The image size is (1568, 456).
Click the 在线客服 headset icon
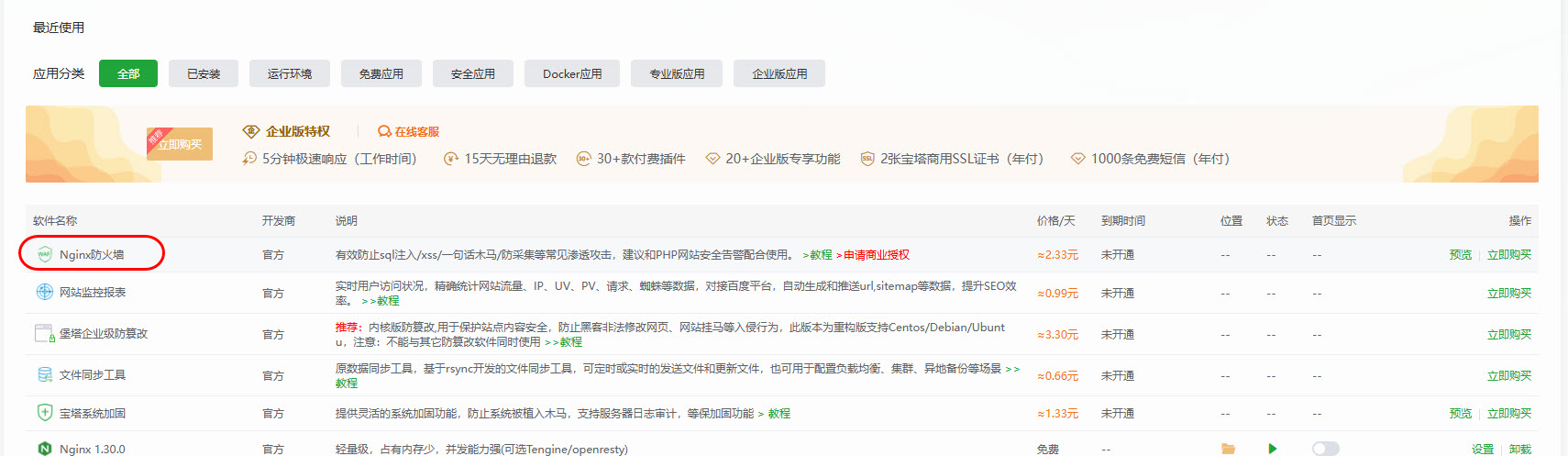click(384, 131)
